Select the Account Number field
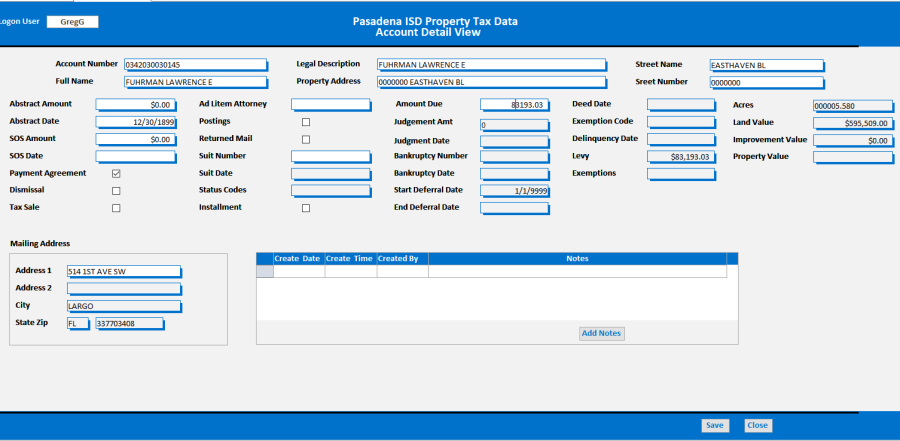The height and width of the screenshot is (441, 900). pos(194,65)
